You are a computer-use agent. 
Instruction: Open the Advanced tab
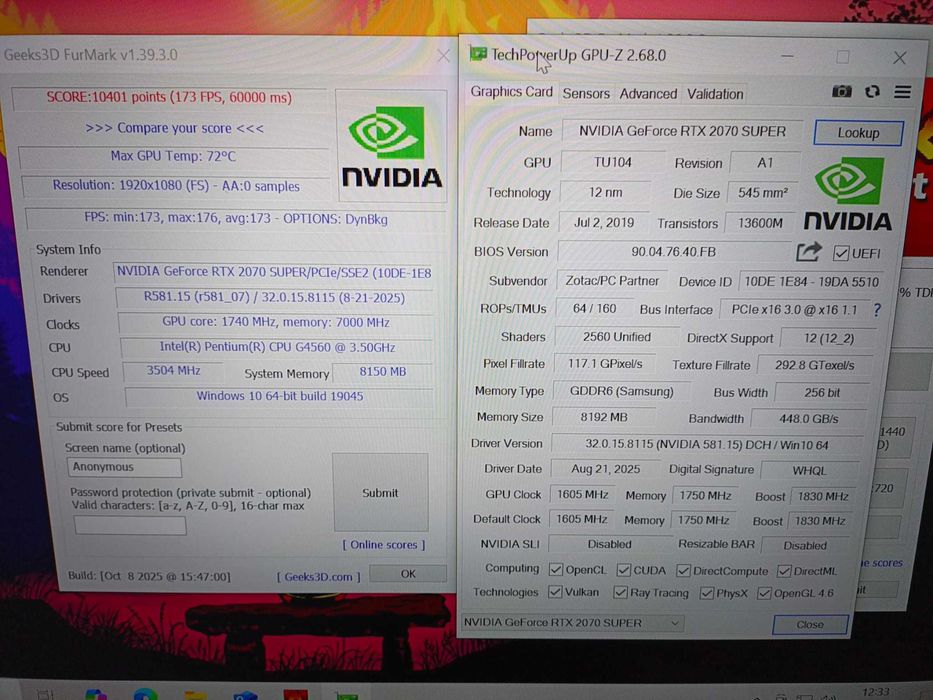tap(648, 94)
